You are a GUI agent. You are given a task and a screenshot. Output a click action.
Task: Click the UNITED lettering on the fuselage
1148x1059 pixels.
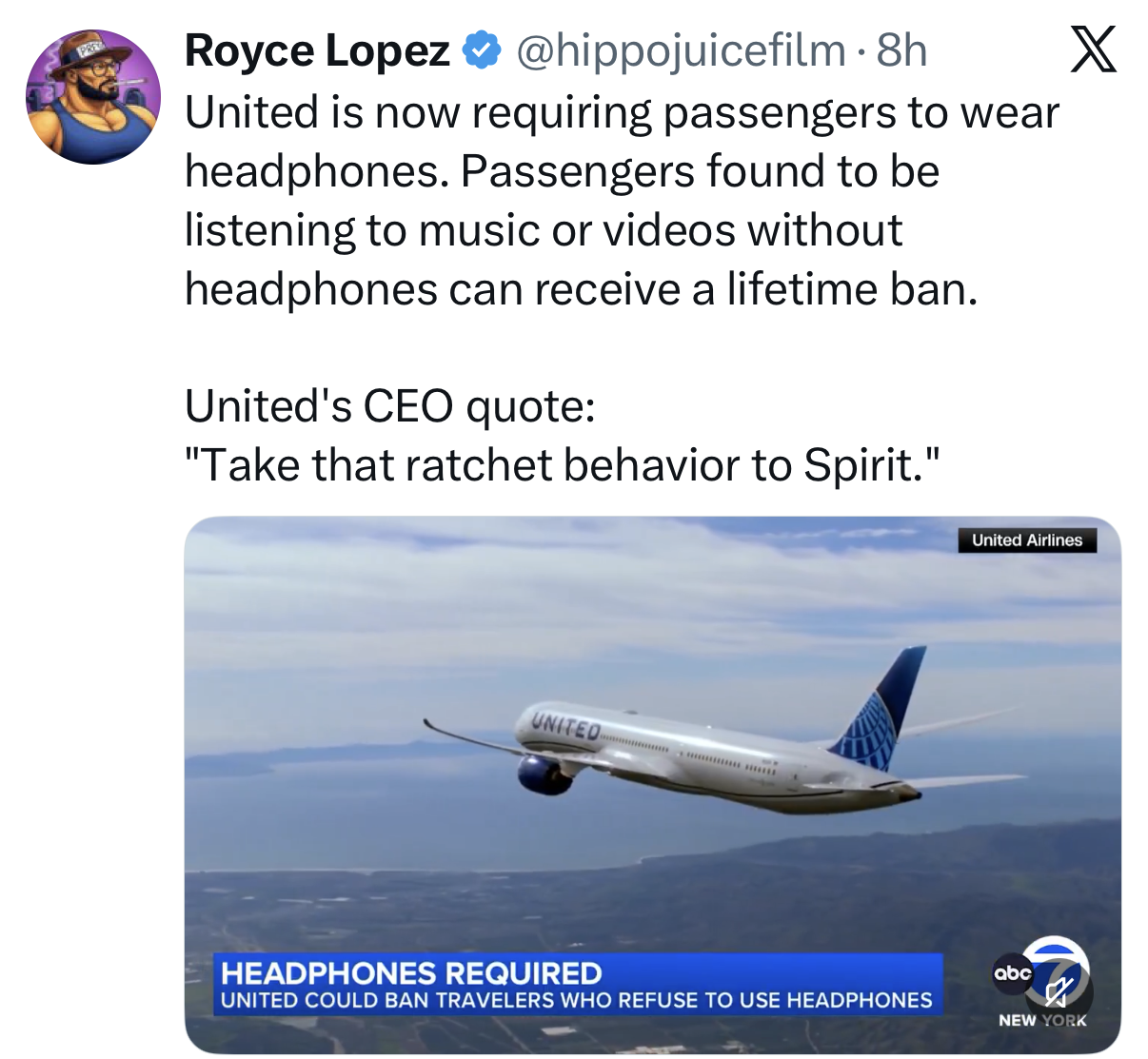coord(565,727)
